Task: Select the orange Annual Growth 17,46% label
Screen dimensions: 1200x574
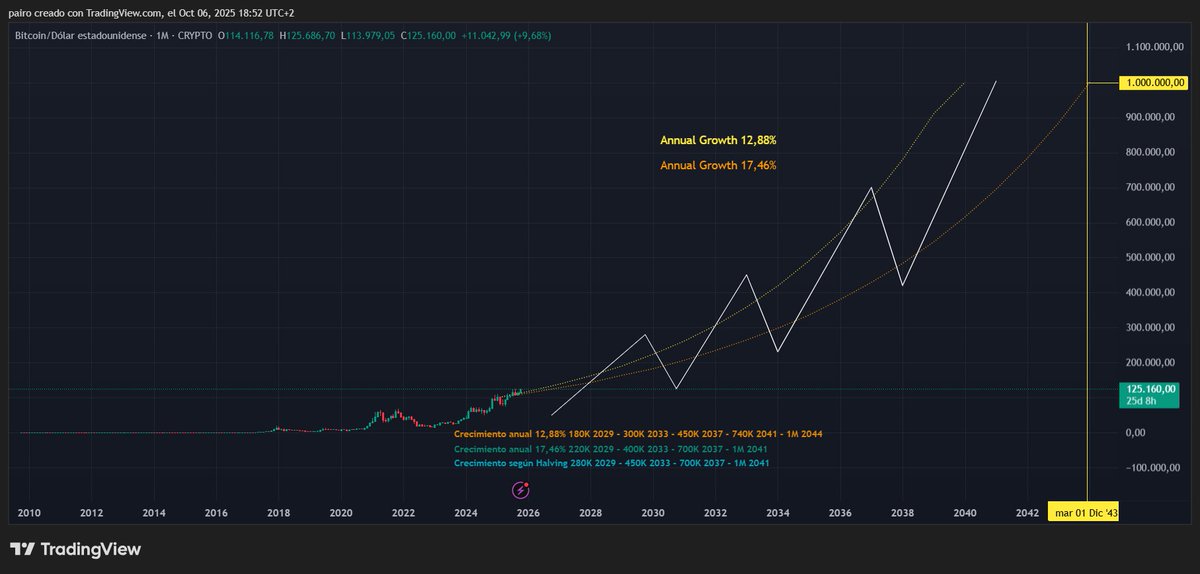Action: [718, 165]
